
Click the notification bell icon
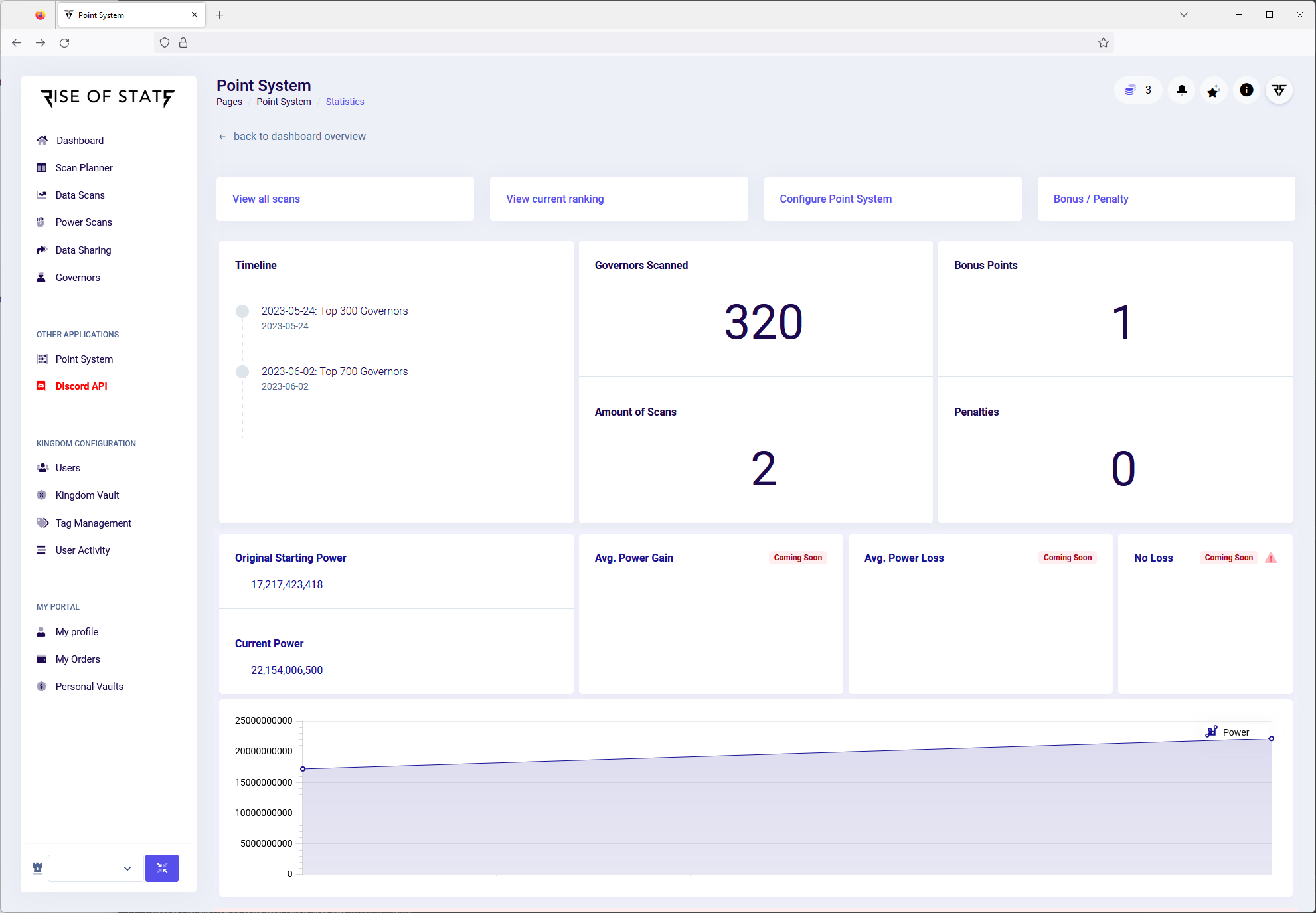click(1181, 90)
